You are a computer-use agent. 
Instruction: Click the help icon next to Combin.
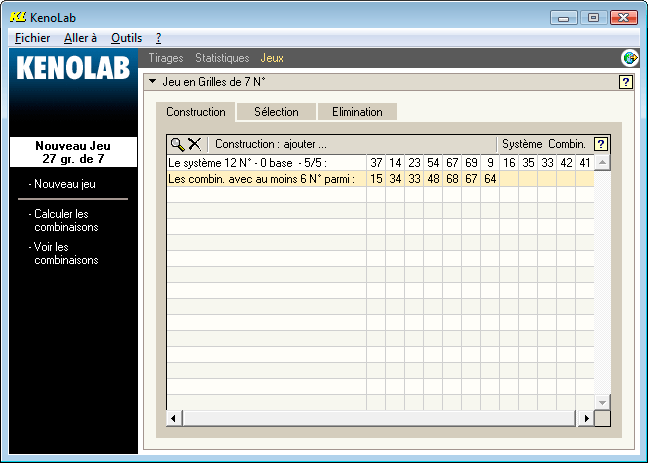pyautogui.click(x=601, y=144)
